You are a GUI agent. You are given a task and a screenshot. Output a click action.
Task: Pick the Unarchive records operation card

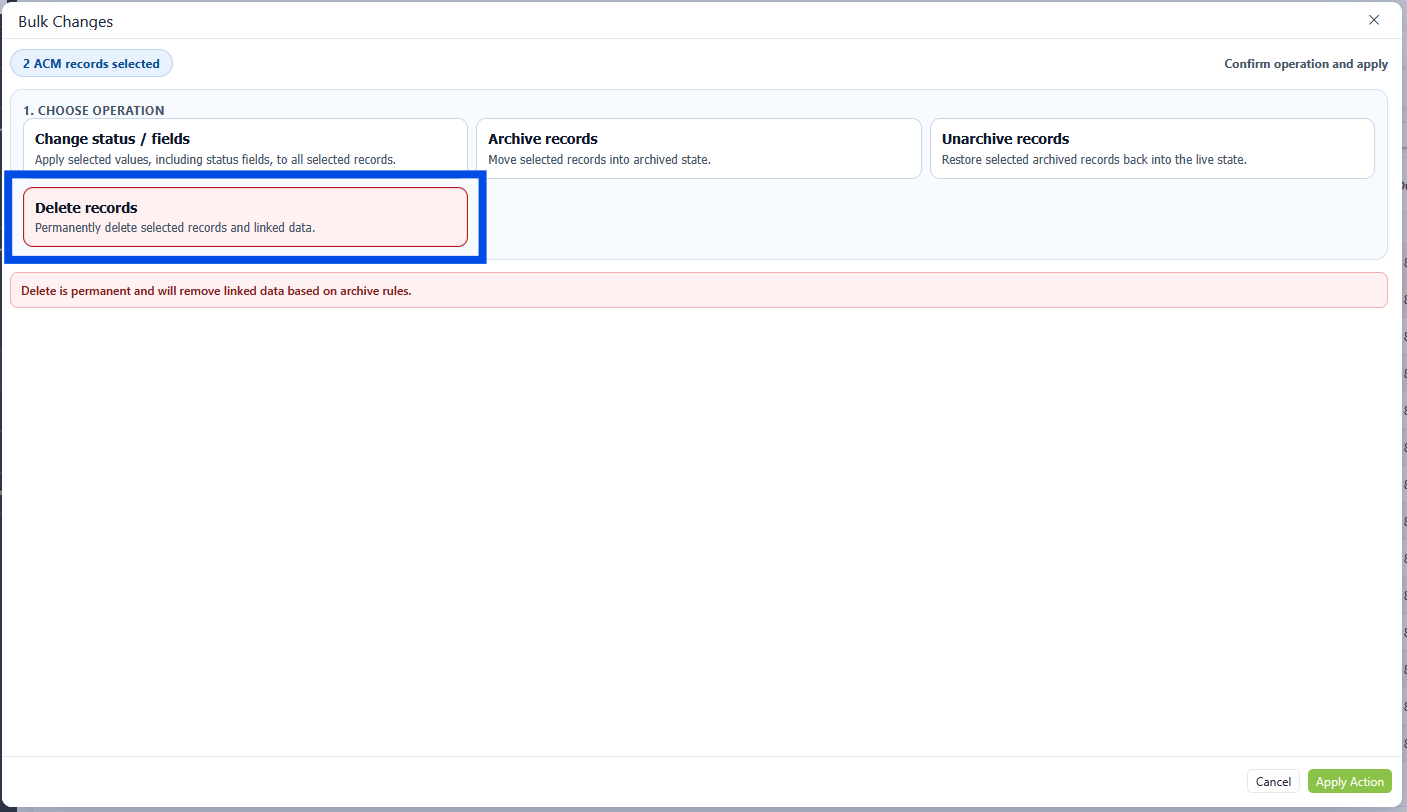(1151, 148)
